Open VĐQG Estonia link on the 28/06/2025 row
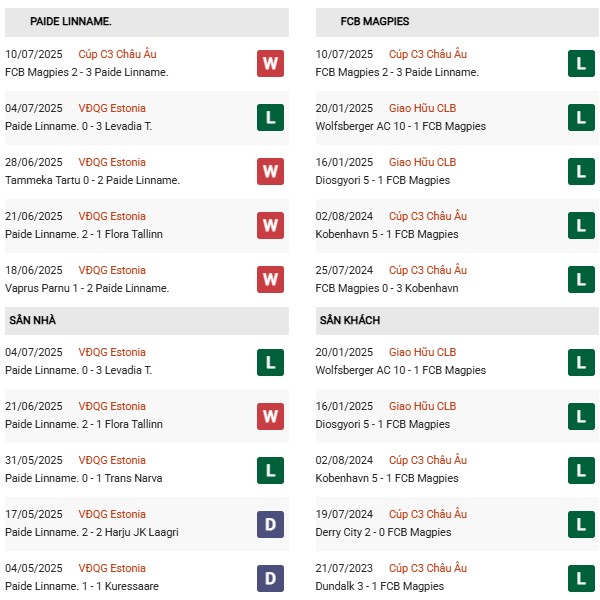The image size is (600, 600). (x=112, y=162)
